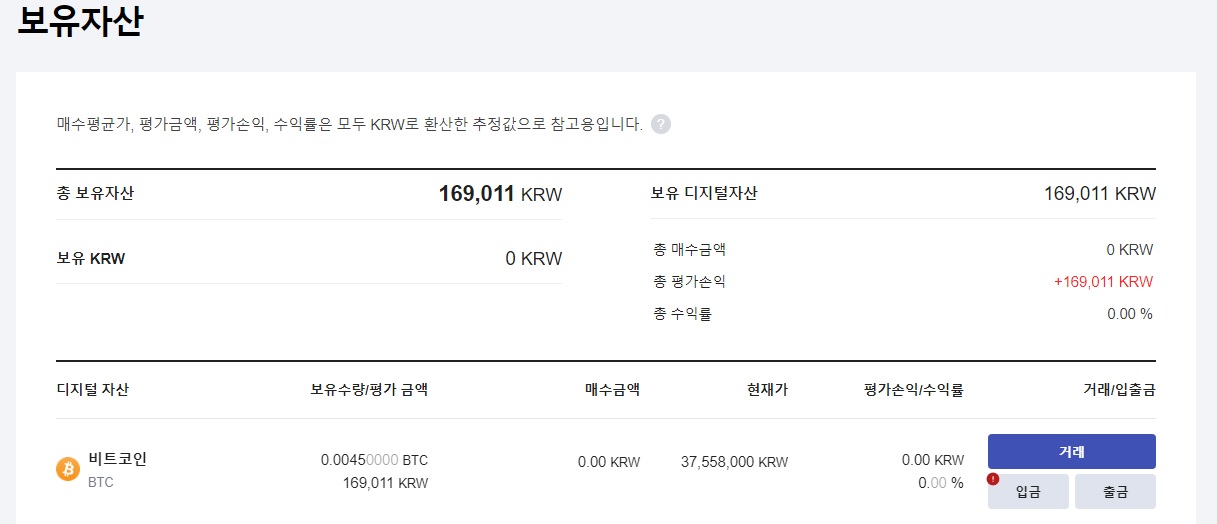This screenshot has height=524, width=1217.
Task: Click the 출금 withdraw button
Action: [x=1116, y=492]
